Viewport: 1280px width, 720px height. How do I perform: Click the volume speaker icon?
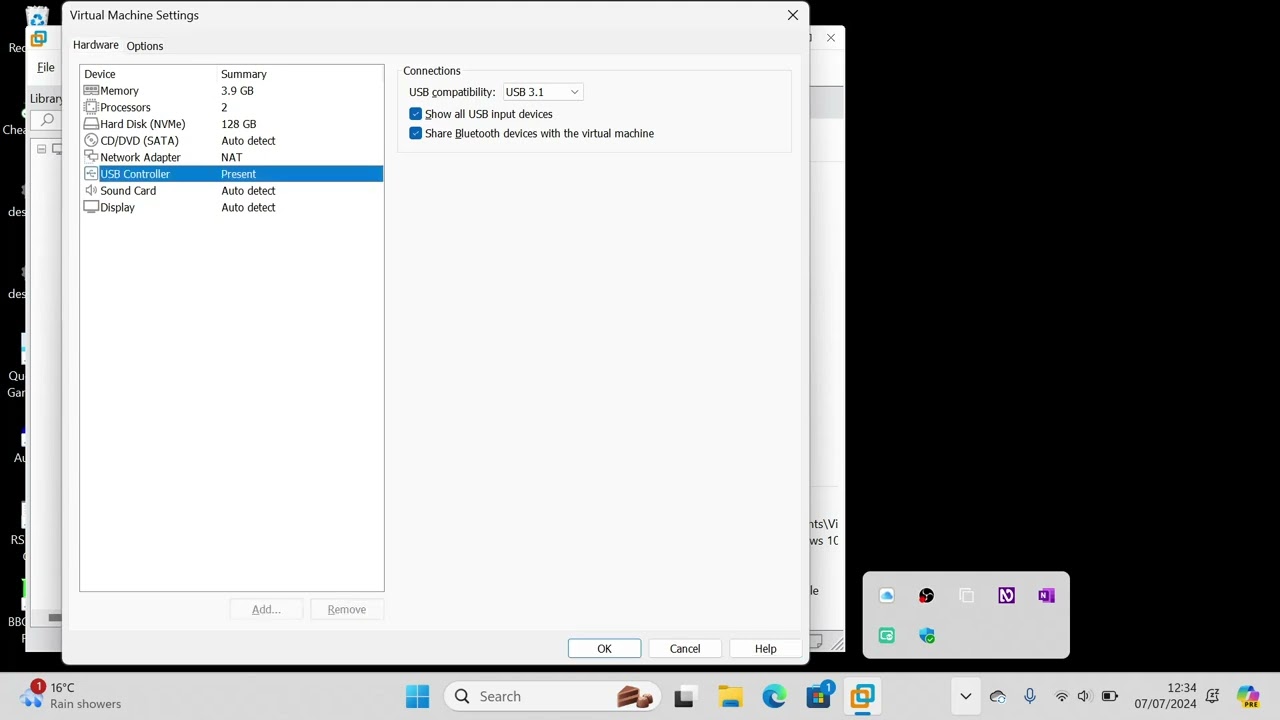[1084, 696]
